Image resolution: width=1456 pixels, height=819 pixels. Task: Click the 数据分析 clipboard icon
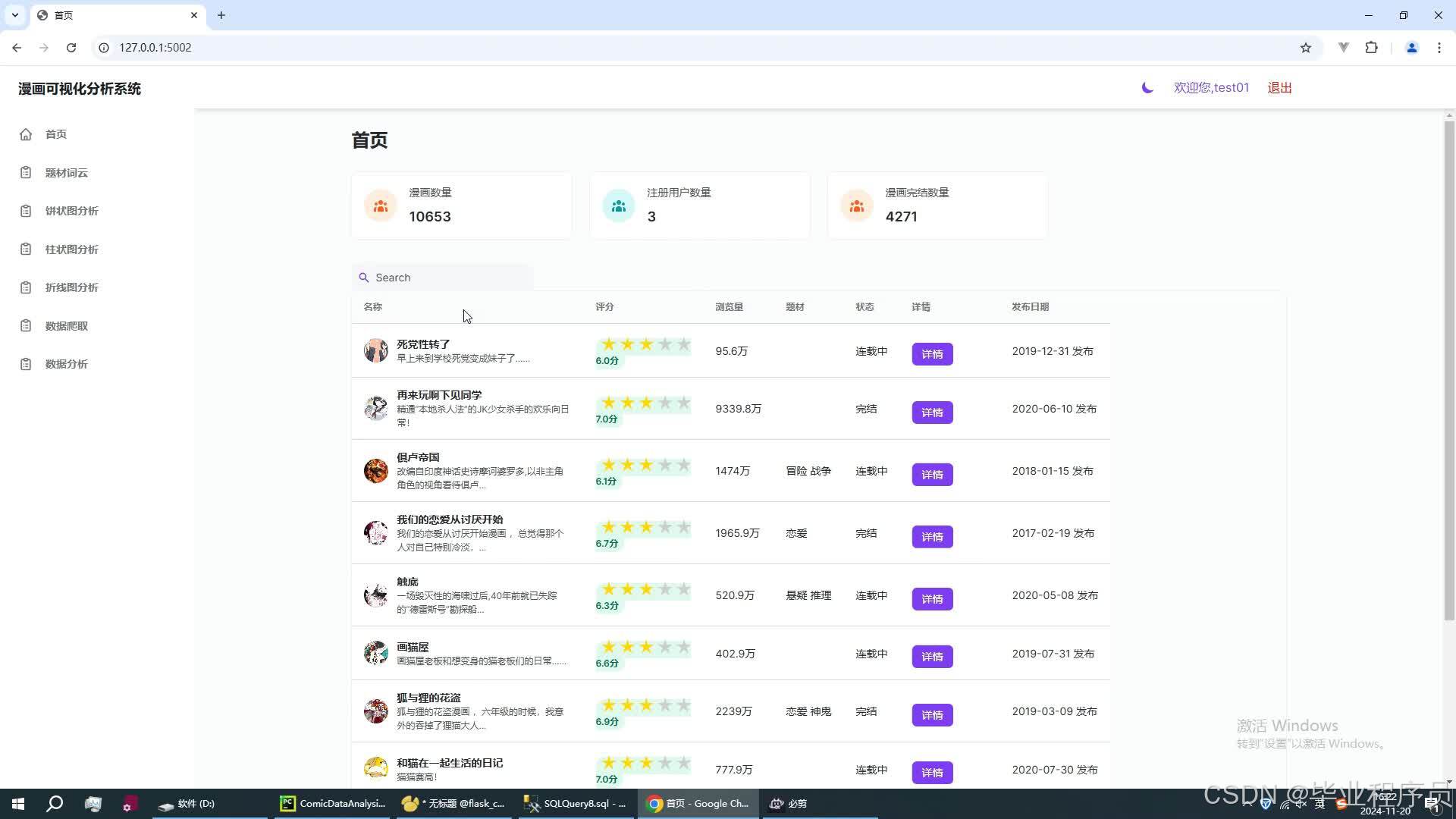pyautogui.click(x=26, y=364)
